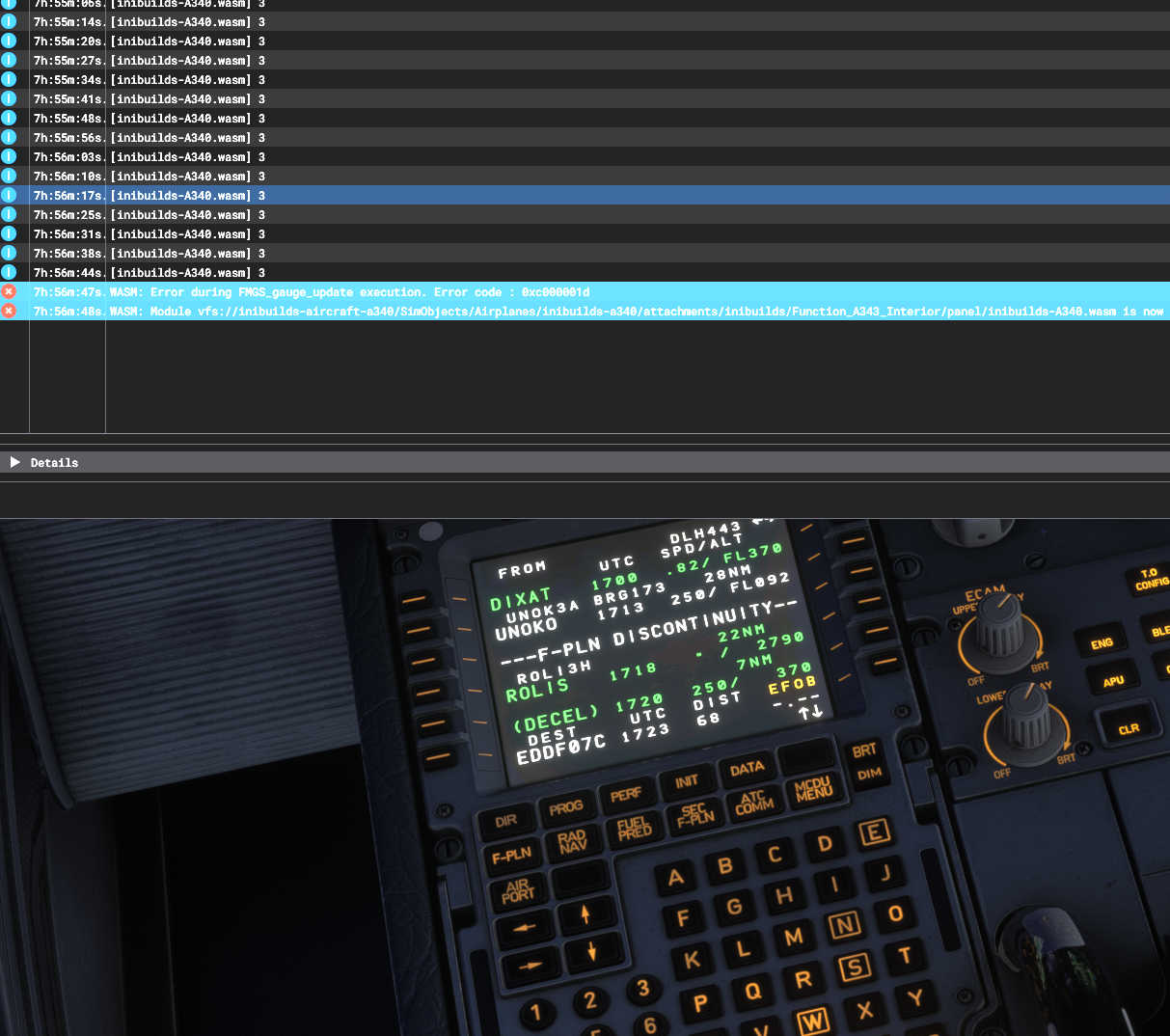Open the F-PLN page on MCDU
The width and height of the screenshot is (1170, 1036).
pyautogui.click(x=511, y=856)
